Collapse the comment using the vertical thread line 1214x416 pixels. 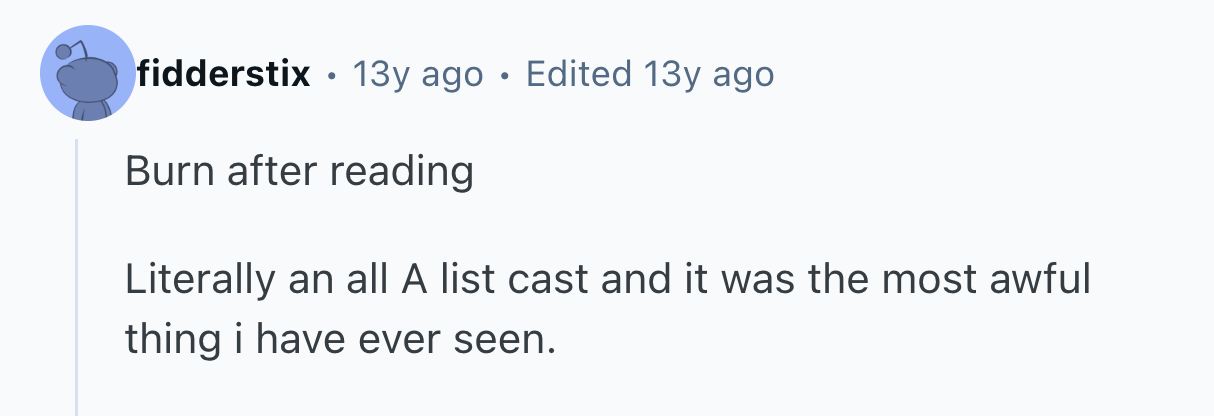coord(77,280)
